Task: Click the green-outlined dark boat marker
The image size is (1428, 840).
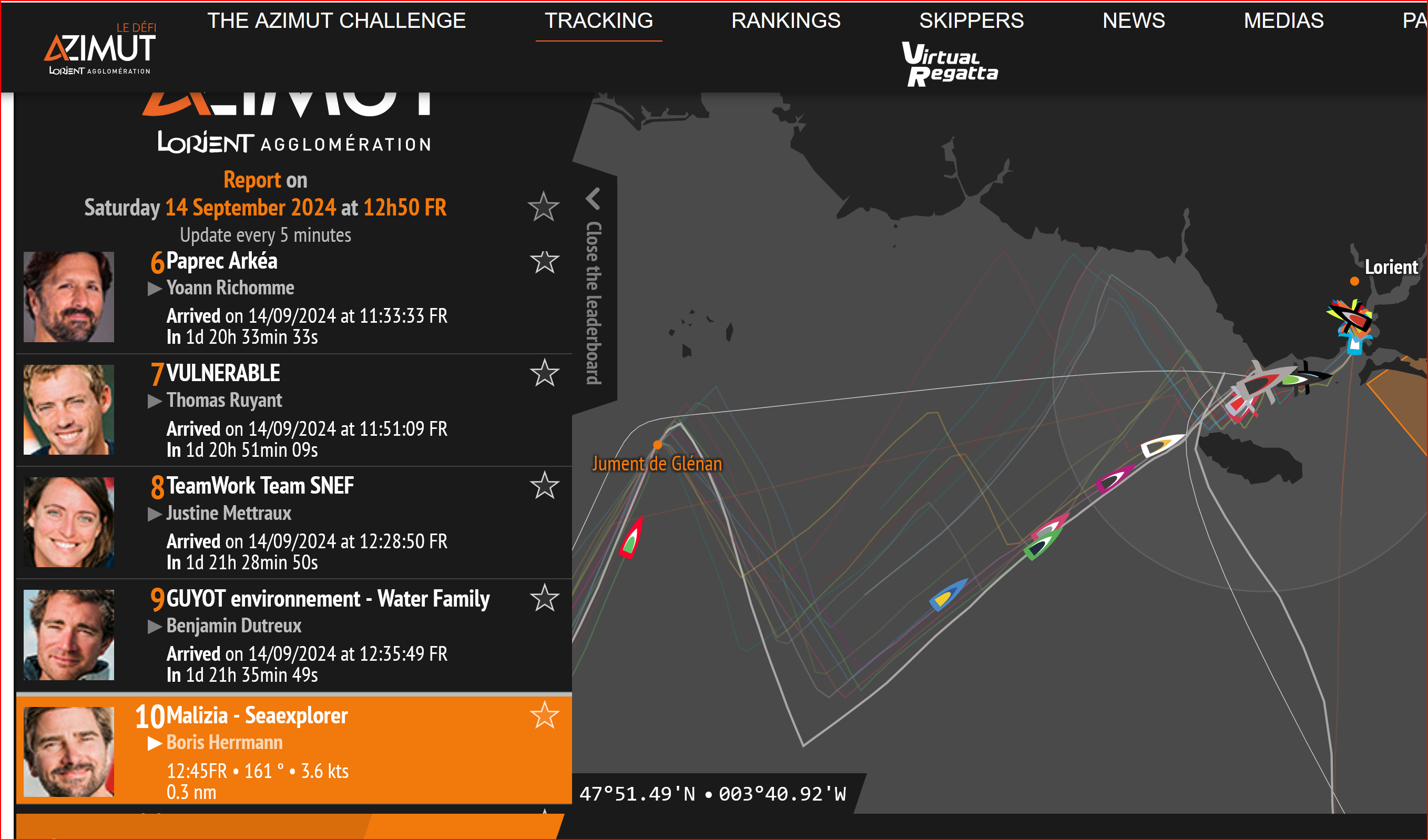Action: tap(1042, 546)
